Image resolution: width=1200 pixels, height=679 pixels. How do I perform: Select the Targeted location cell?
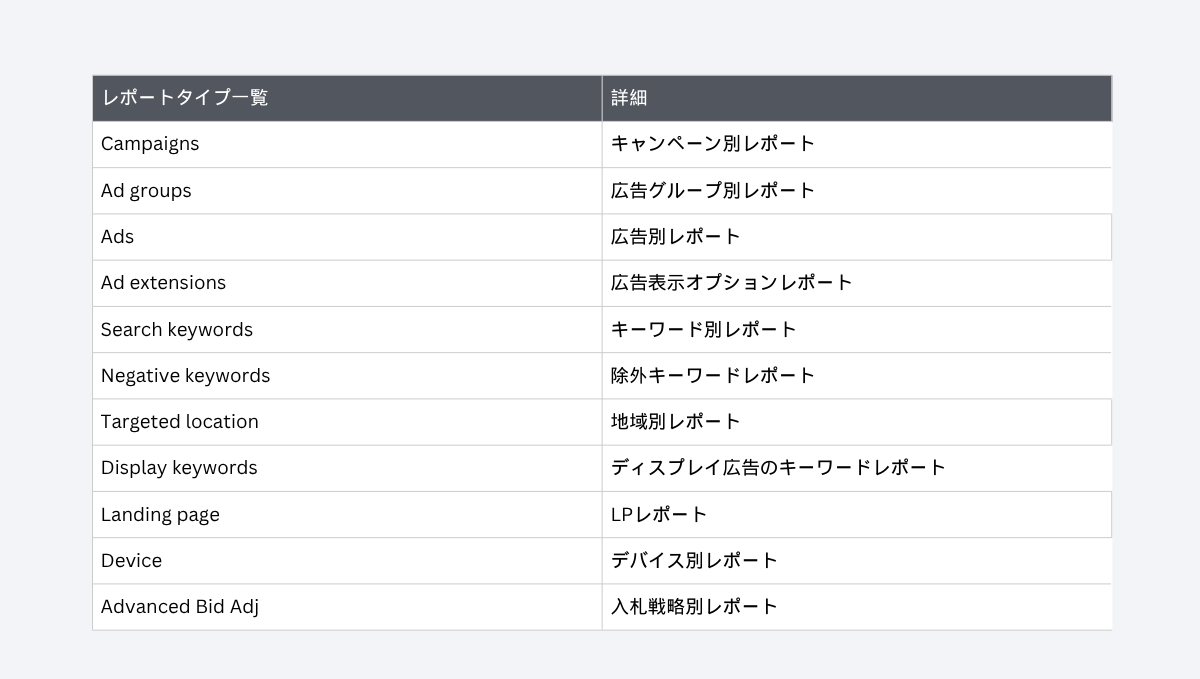tap(347, 422)
